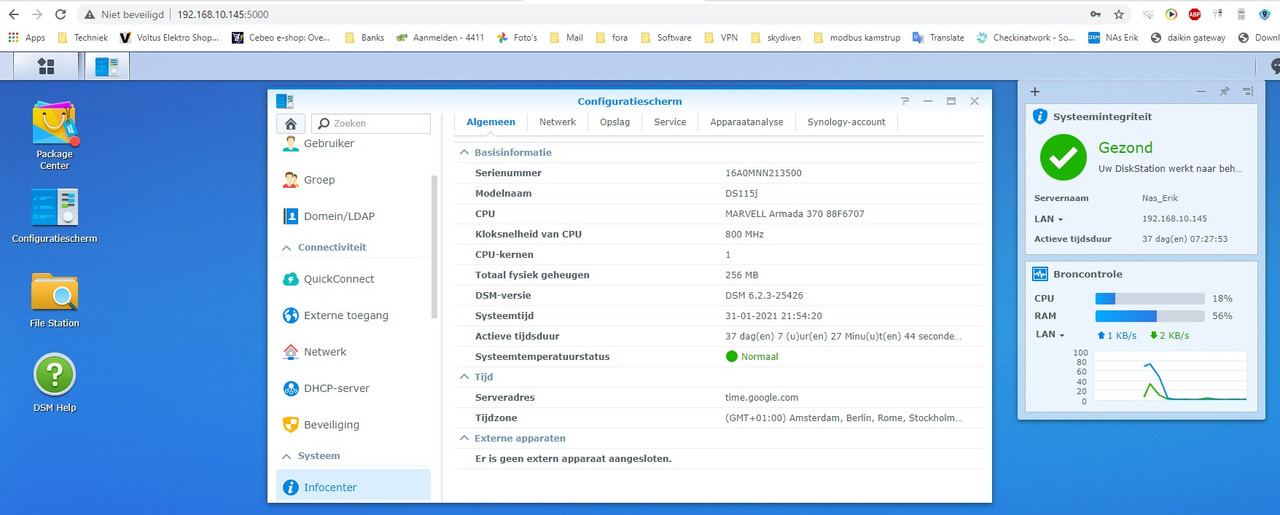Collapse the Connectiviteit sidebar group
Image resolution: width=1280 pixels, height=515 pixels.
(286, 247)
